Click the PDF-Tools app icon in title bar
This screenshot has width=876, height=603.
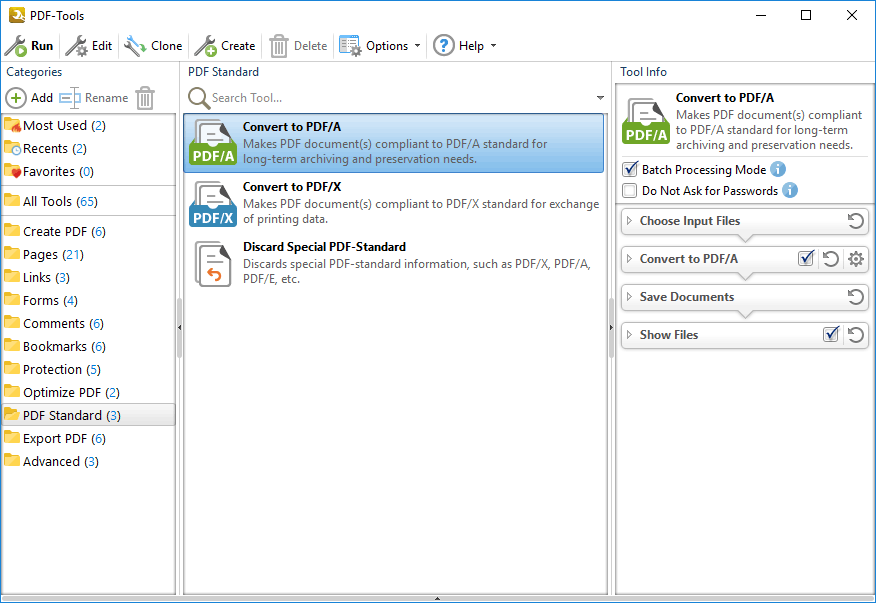[16, 15]
